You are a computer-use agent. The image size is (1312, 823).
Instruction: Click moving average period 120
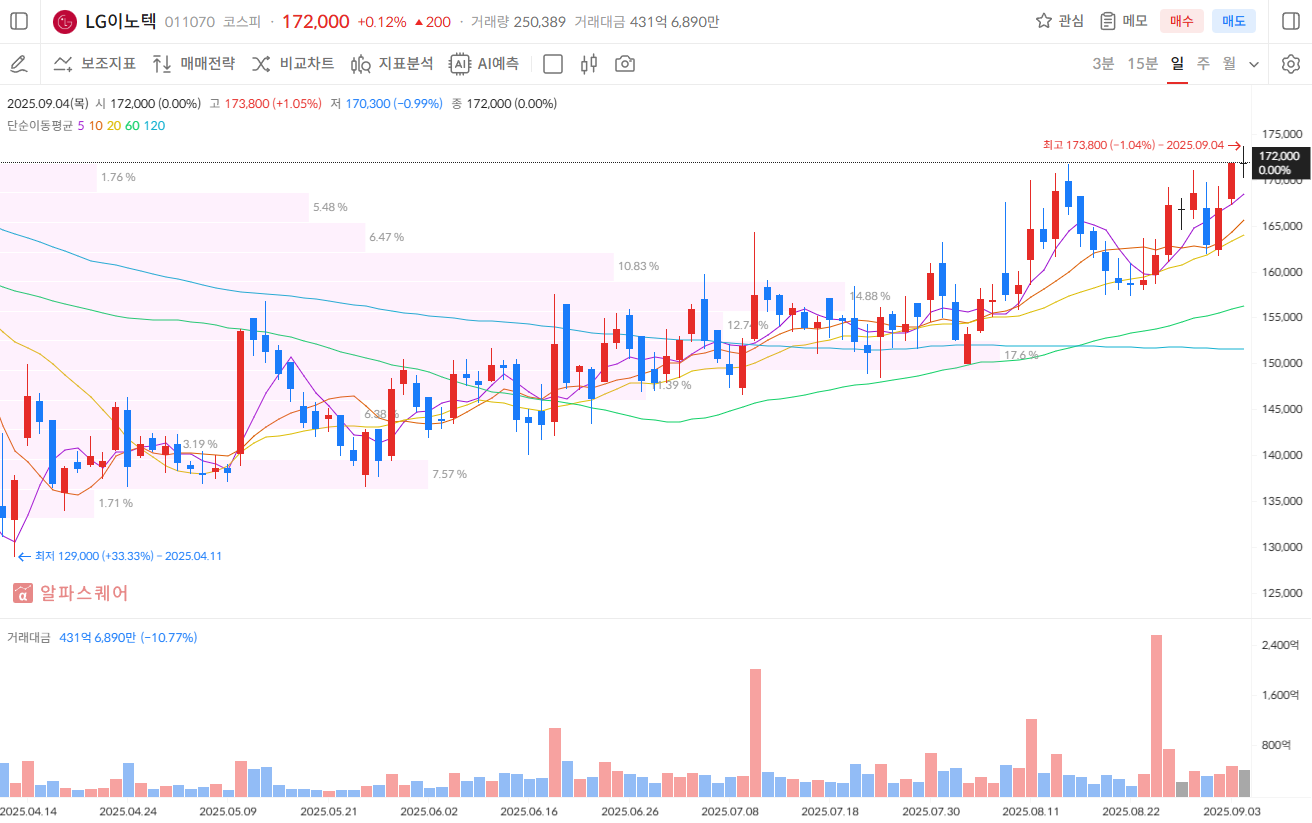tap(154, 126)
